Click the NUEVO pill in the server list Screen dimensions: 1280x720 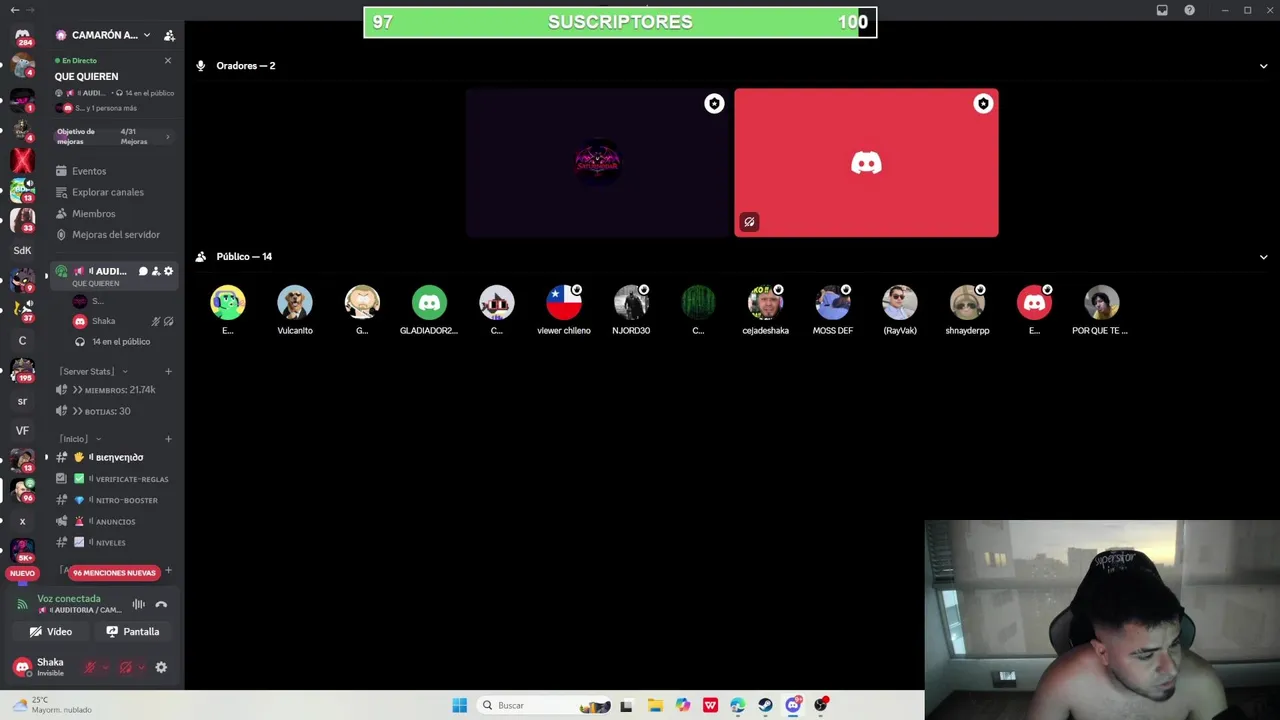tap(22, 573)
